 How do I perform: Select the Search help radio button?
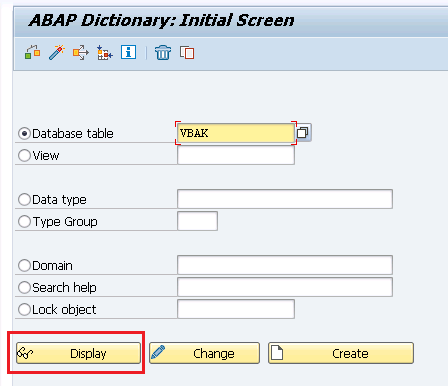24,288
